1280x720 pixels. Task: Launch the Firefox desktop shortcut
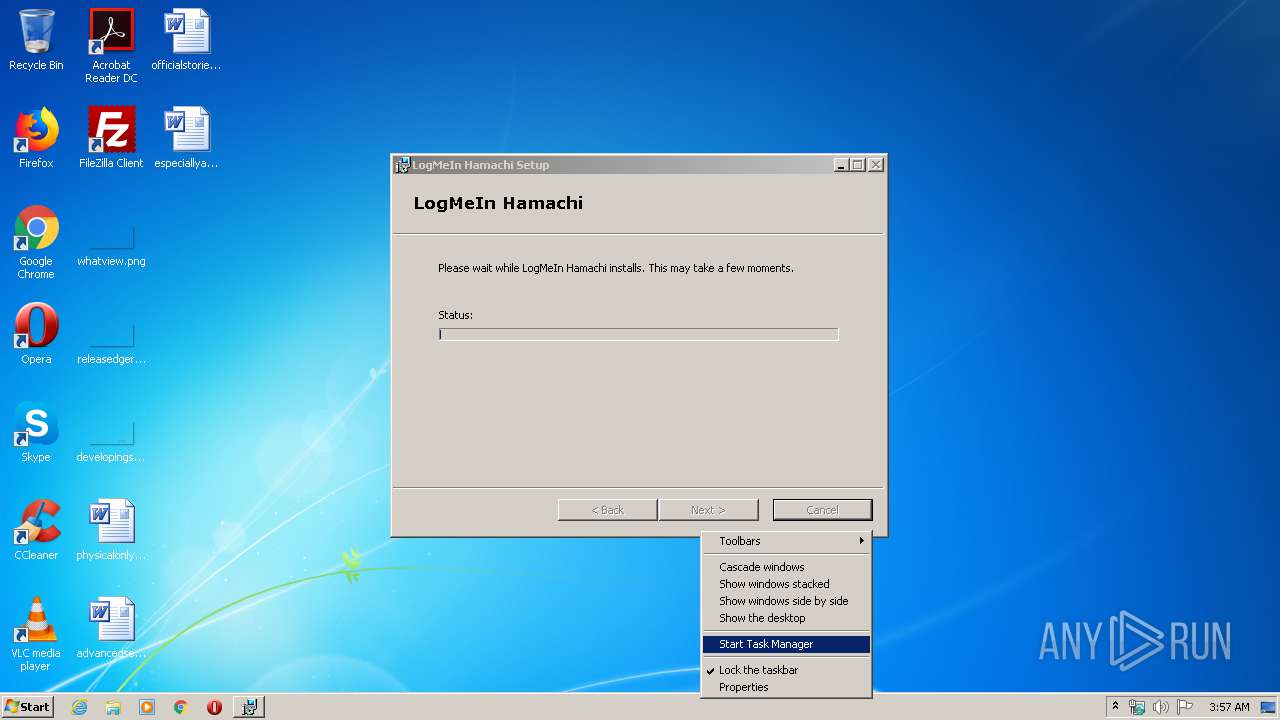(36, 138)
